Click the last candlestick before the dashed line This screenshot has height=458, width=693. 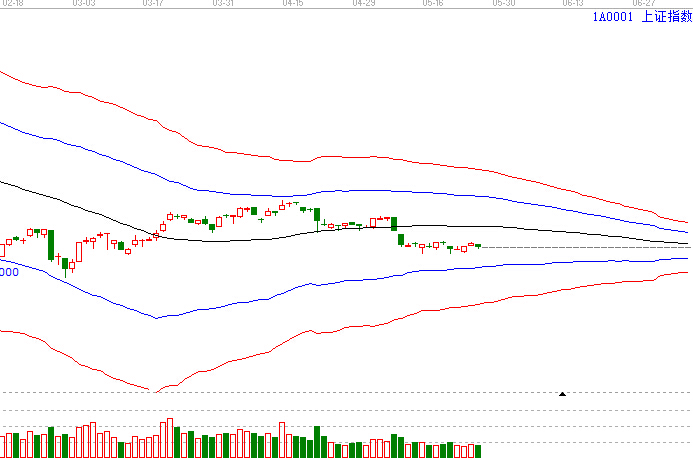click(478, 245)
